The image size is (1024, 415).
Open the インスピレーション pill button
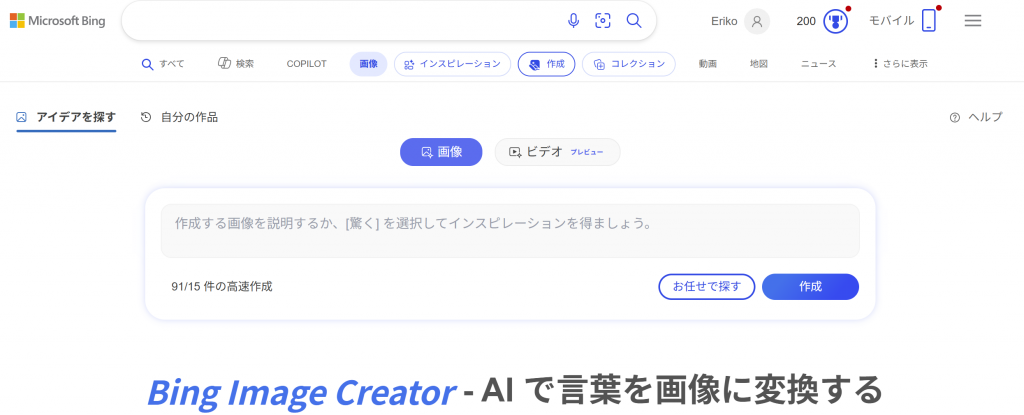452,64
